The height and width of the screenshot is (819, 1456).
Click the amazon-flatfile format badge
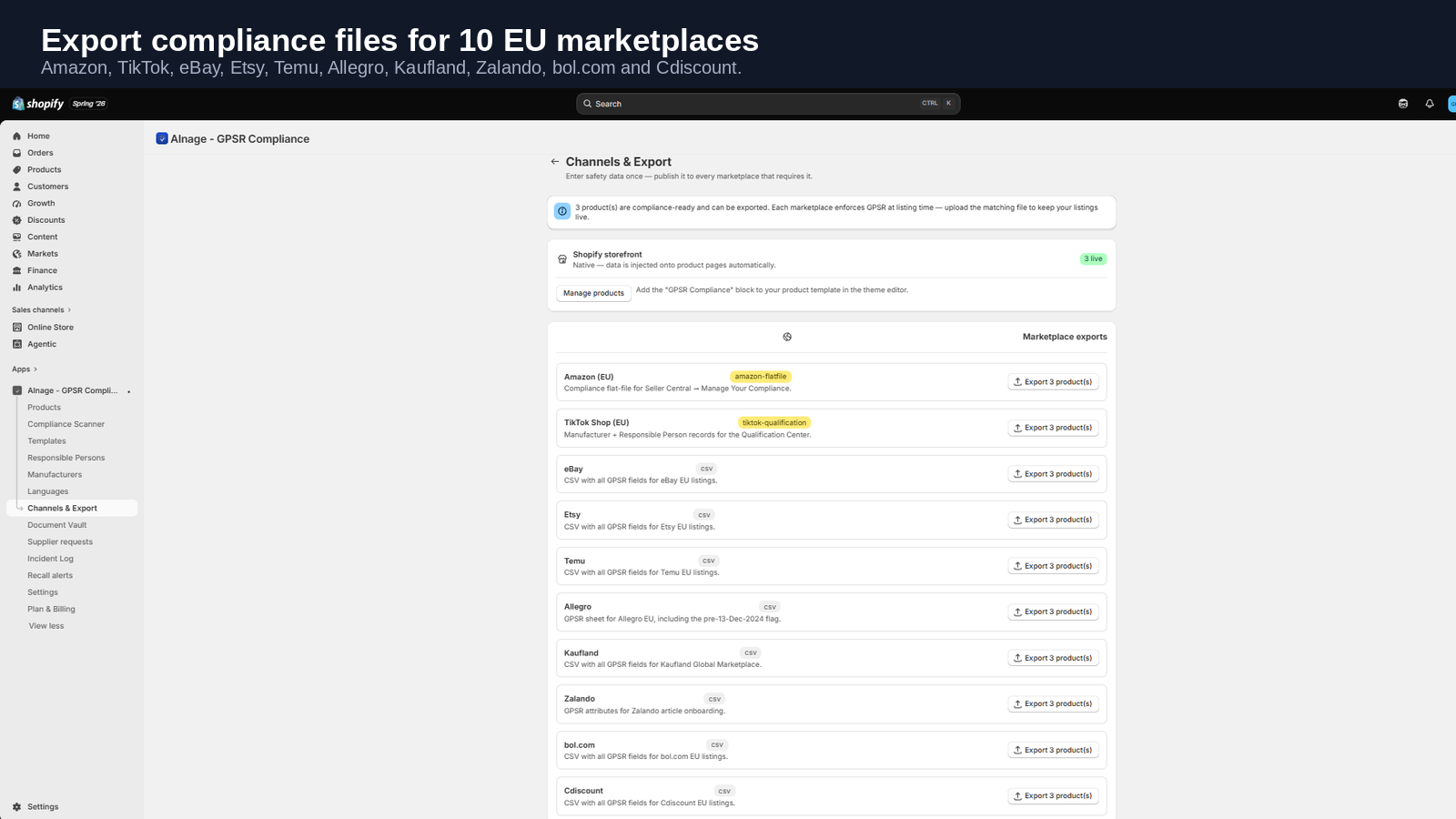coord(761,377)
